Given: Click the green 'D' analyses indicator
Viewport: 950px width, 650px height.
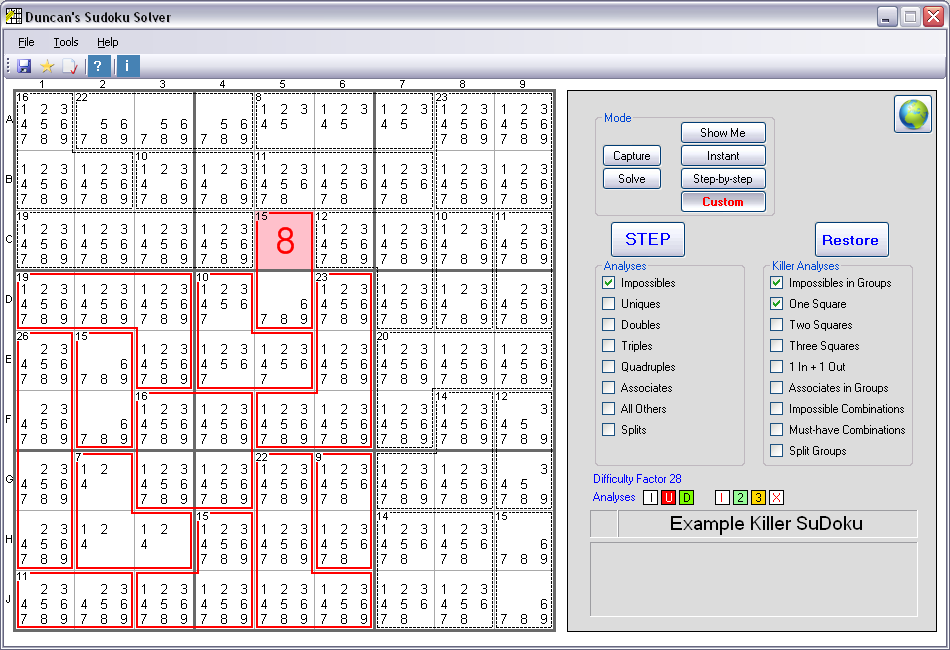Looking at the screenshot, I should [686, 497].
